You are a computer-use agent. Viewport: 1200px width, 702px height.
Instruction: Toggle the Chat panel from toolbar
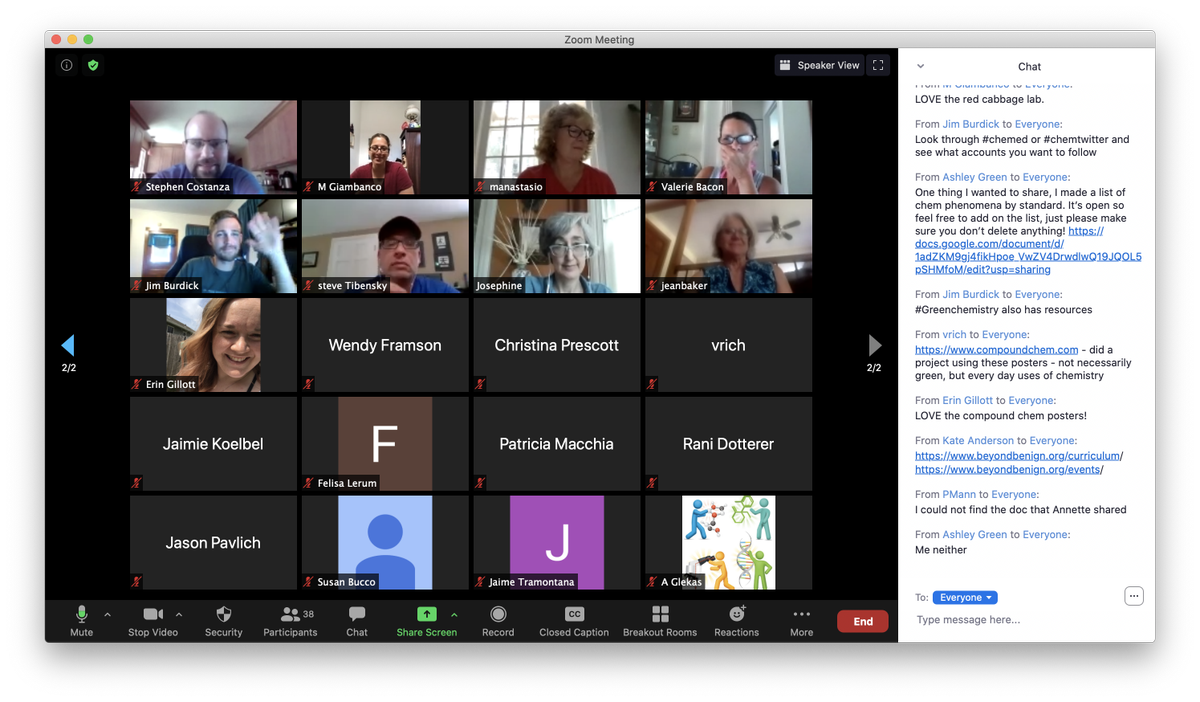click(357, 621)
